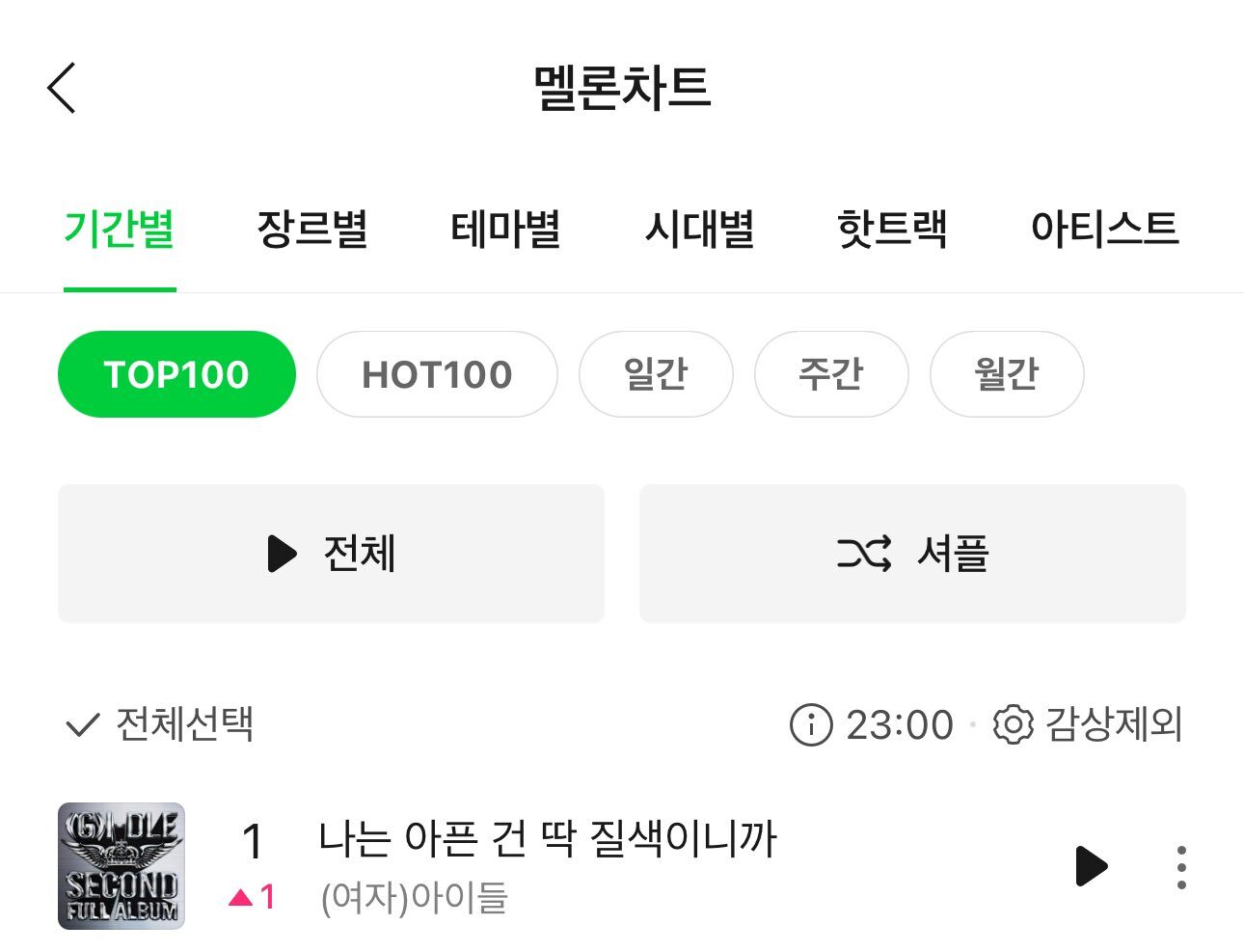Open the 시대별 tab
Viewport: 1244px width, 952px height.
pos(699,230)
